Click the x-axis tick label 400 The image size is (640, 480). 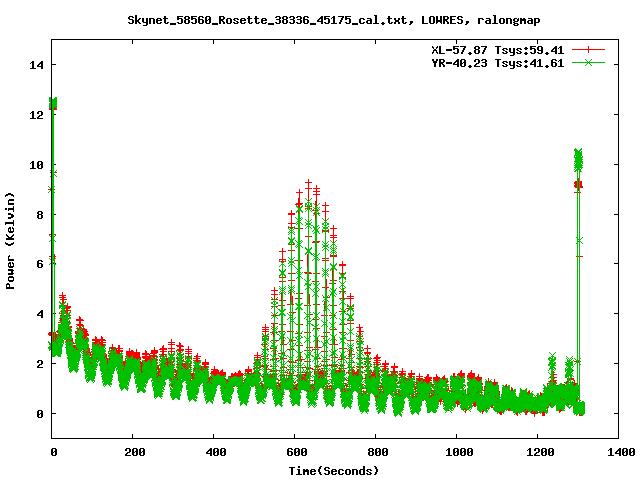click(x=215, y=452)
